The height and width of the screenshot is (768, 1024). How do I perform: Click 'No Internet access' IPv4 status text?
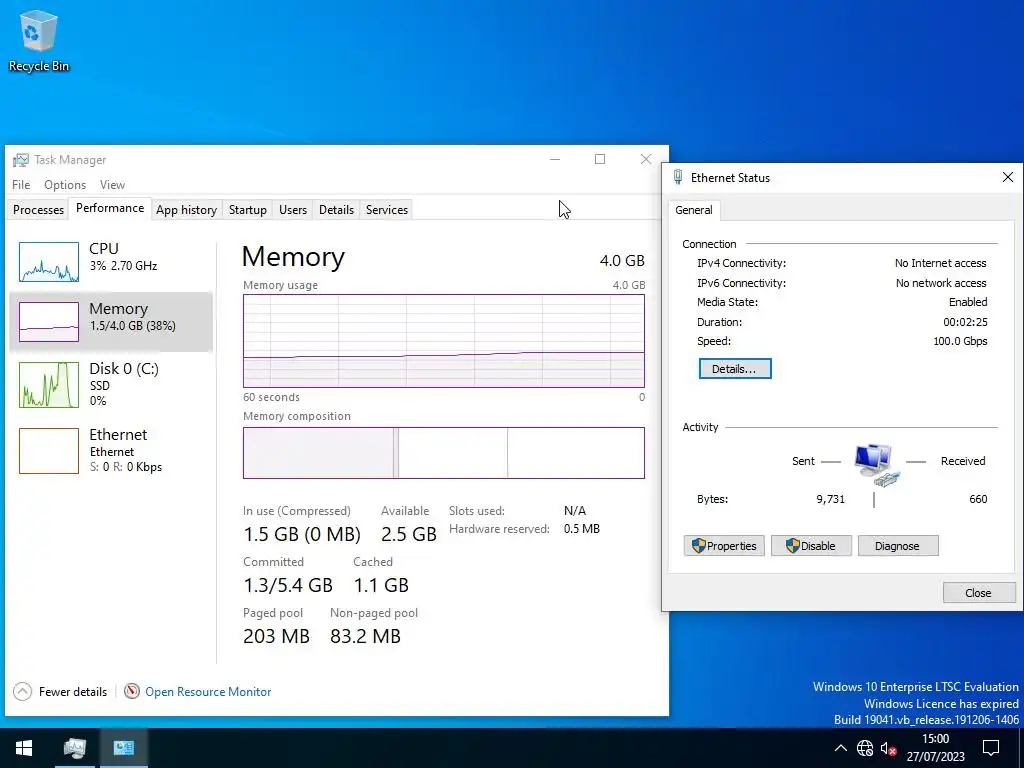click(940, 263)
